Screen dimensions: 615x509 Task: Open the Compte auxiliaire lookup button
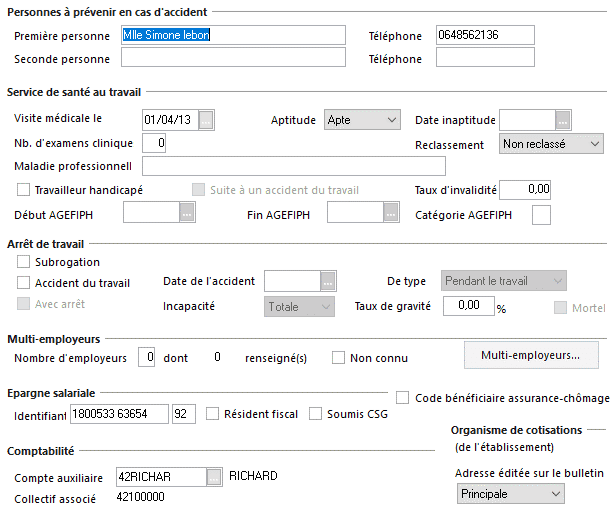(213, 477)
